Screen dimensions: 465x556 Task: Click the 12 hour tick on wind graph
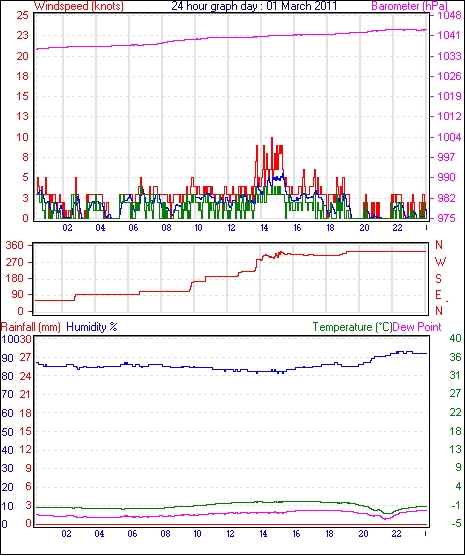click(231, 228)
